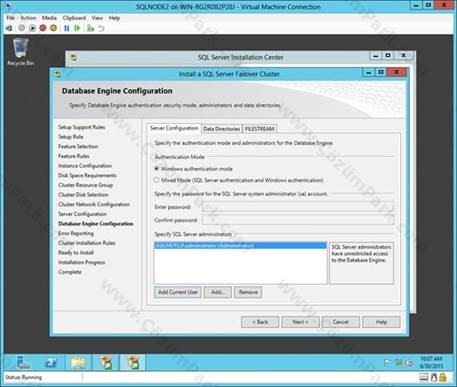This screenshot has height=387, width=457.
Task: Click the Installation Progress step
Action: [x=81, y=262]
